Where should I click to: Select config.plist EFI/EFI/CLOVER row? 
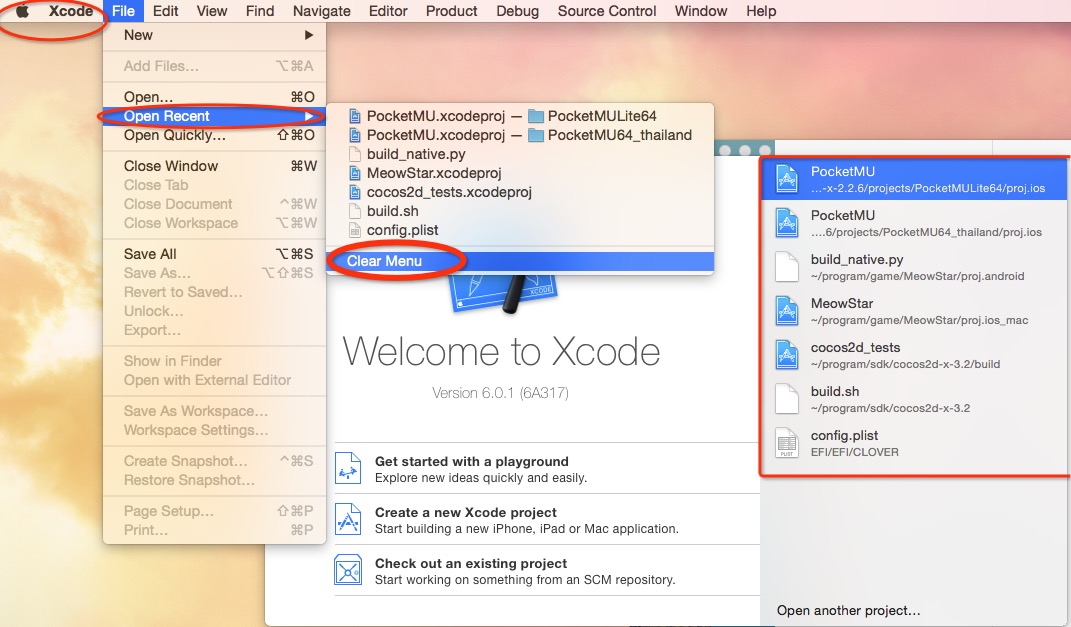tap(914, 443)
